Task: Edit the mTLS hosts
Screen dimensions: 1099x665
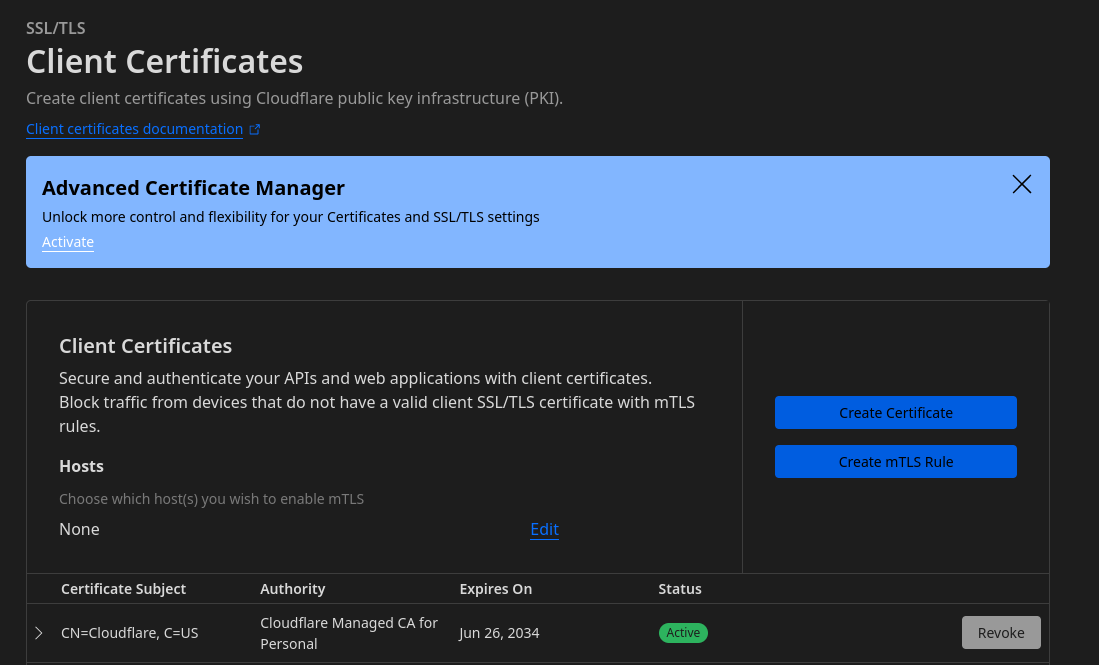Action: [x=544, y=529]
